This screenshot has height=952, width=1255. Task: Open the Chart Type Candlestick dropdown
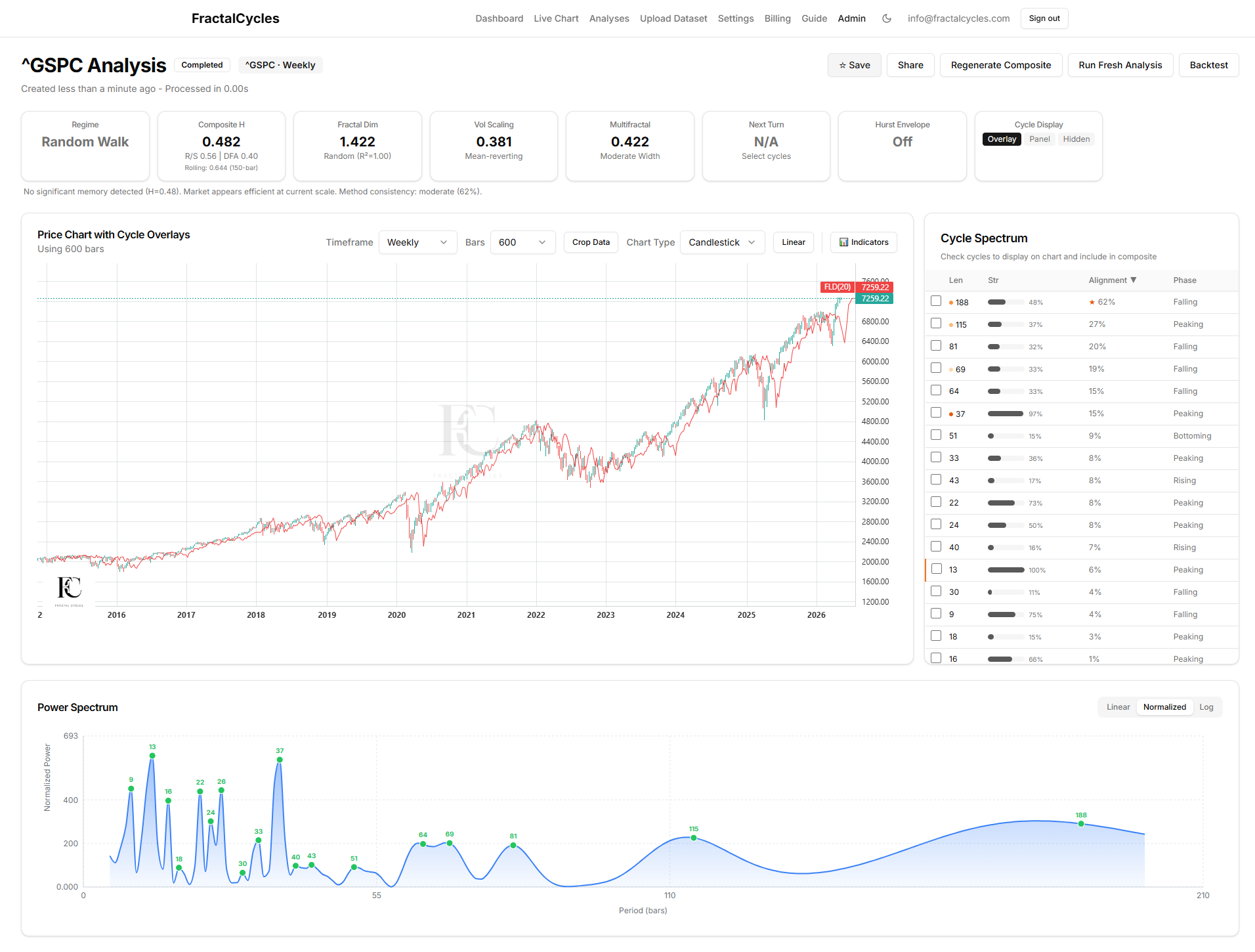tap(722, 242)
